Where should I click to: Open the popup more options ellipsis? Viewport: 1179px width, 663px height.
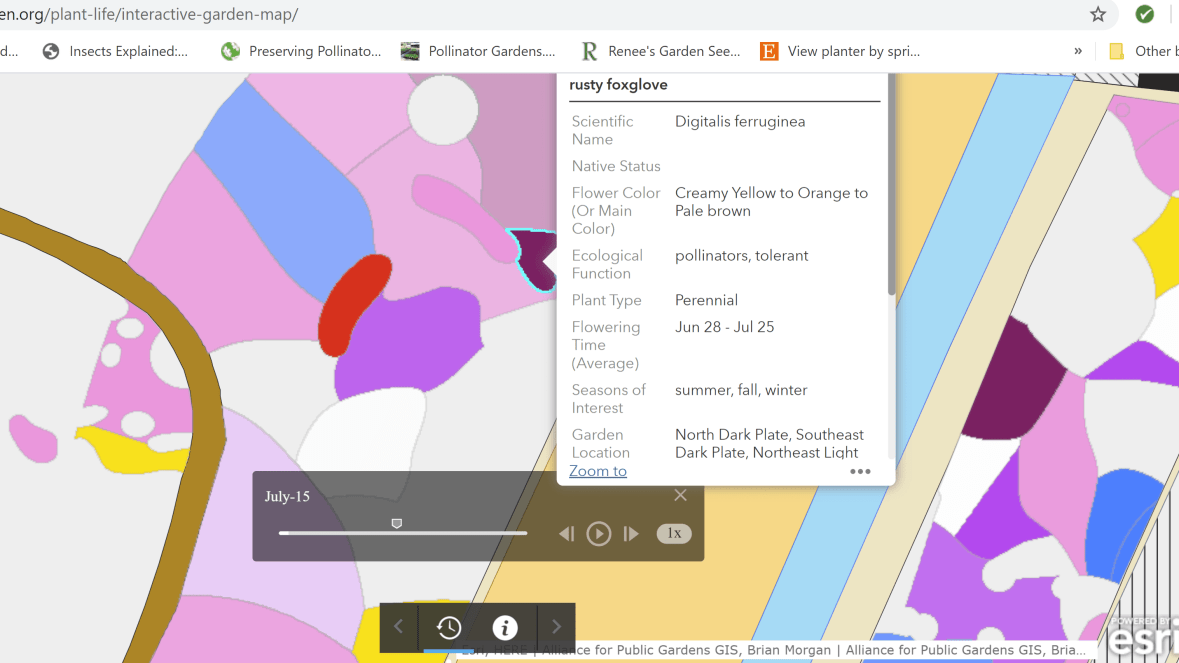860,472
